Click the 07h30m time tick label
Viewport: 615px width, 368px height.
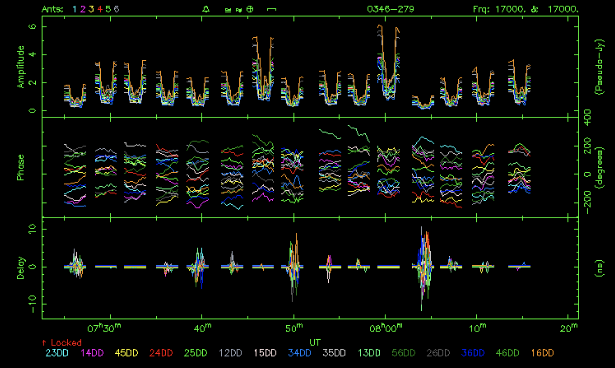tap(104, 328)
